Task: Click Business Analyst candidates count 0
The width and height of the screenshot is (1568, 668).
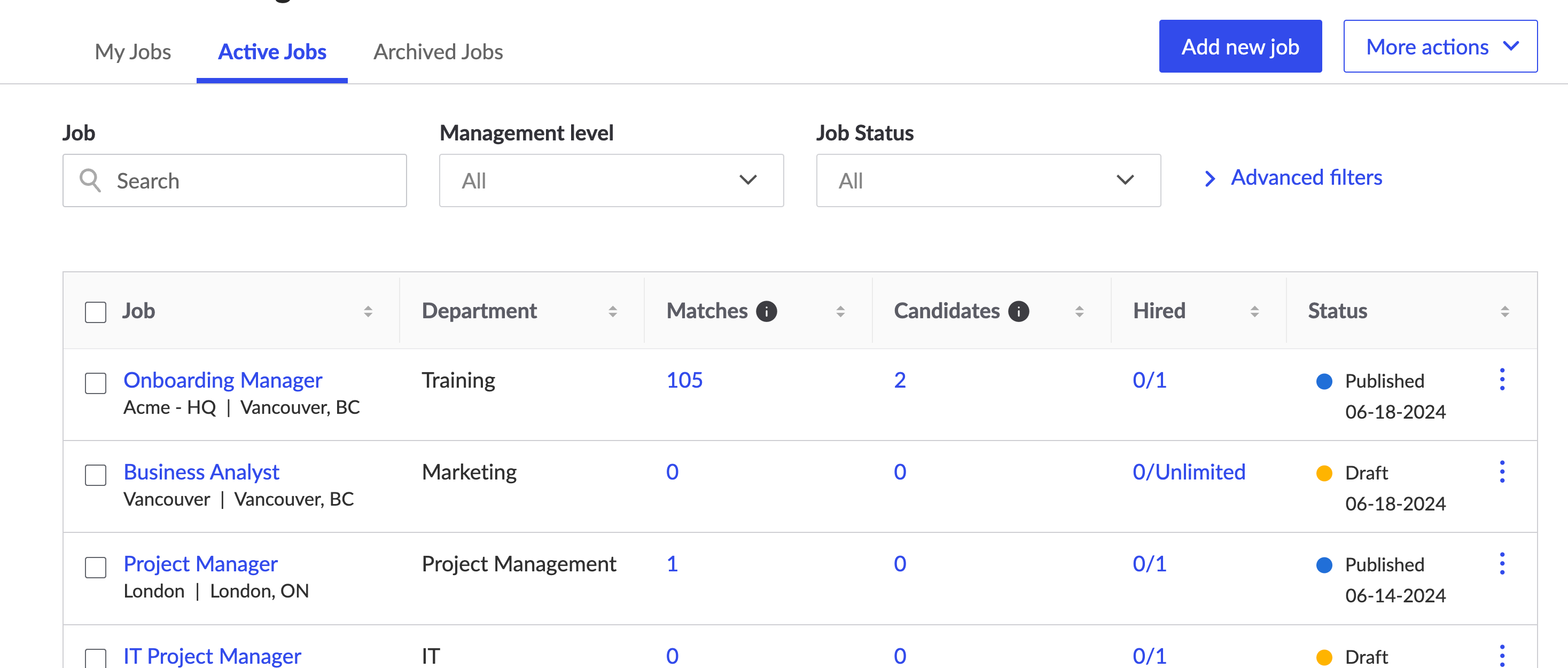Action: 900,472
